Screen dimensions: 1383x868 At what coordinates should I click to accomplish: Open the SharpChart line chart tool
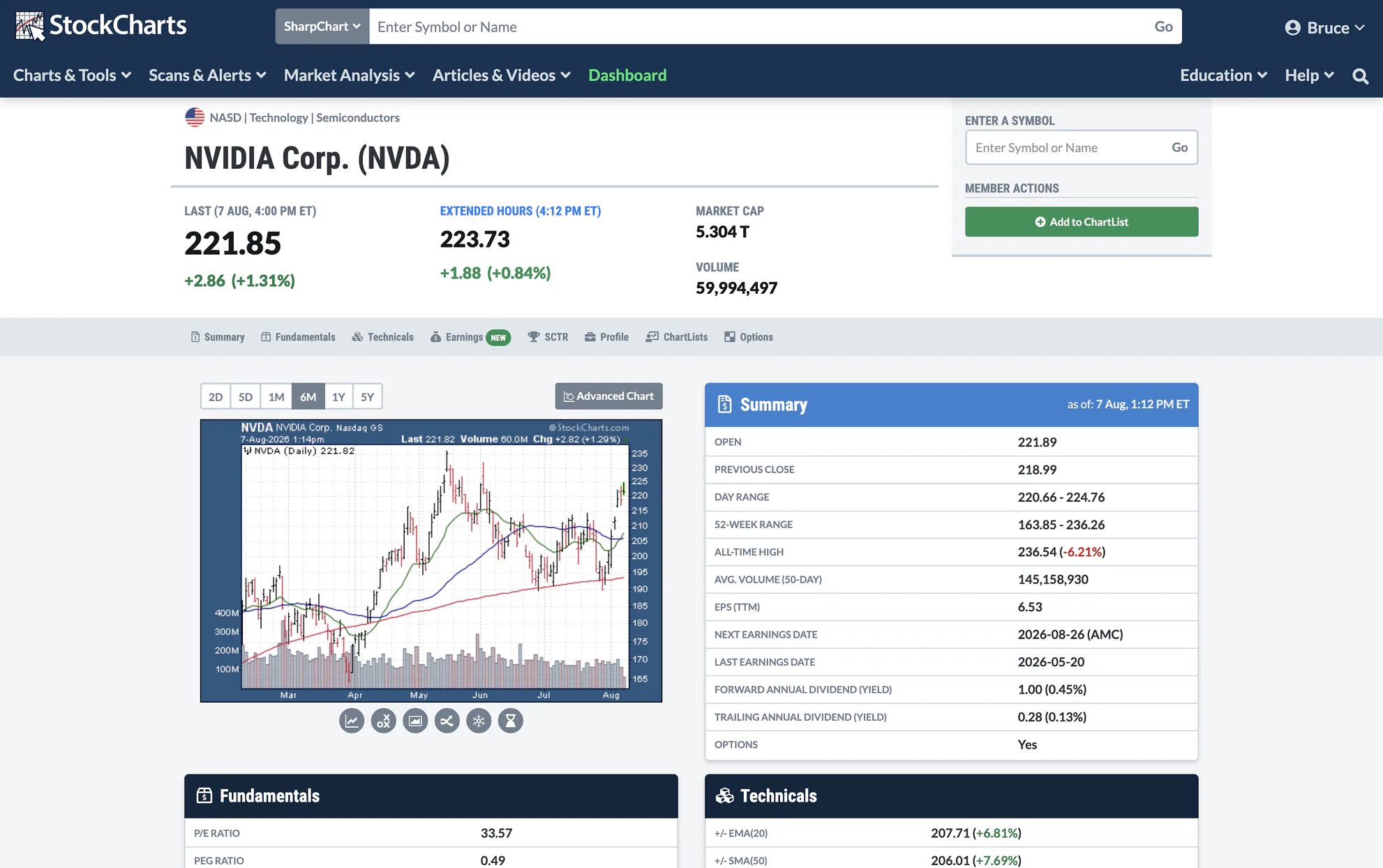tap(352, 721)
